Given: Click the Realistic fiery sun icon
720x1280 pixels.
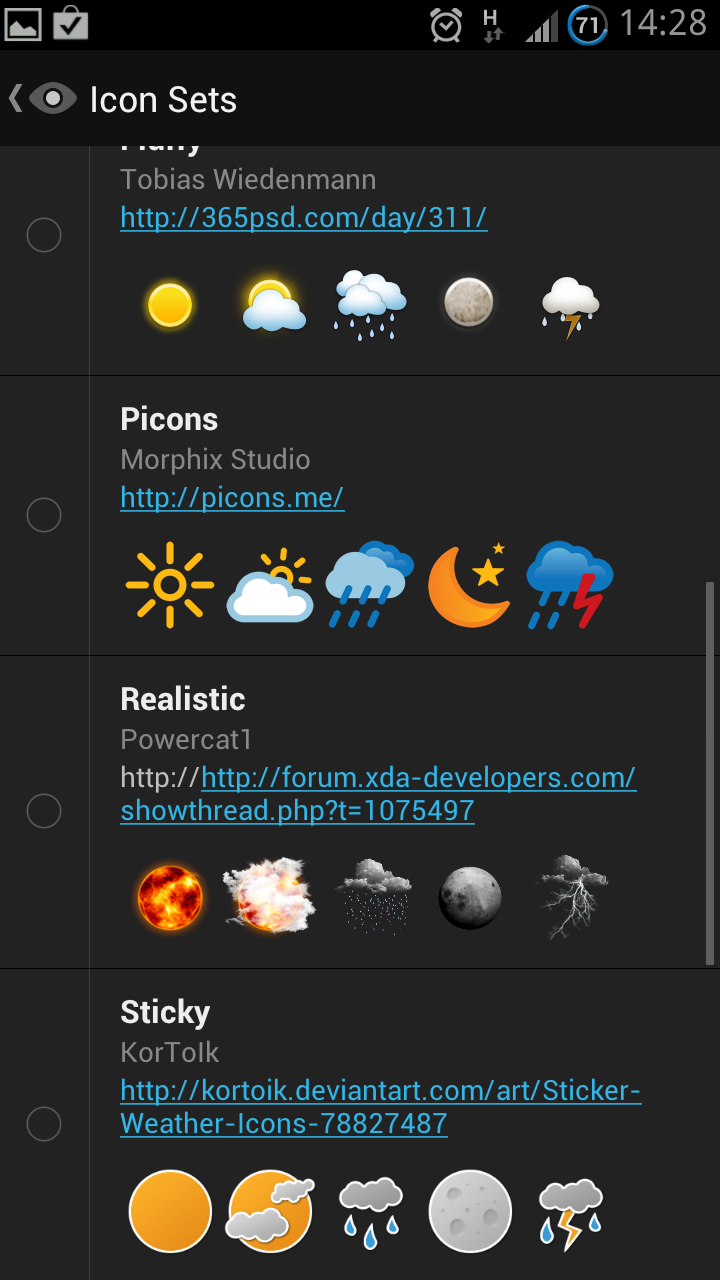Looking at the screenshot, I should click(170, 897).
